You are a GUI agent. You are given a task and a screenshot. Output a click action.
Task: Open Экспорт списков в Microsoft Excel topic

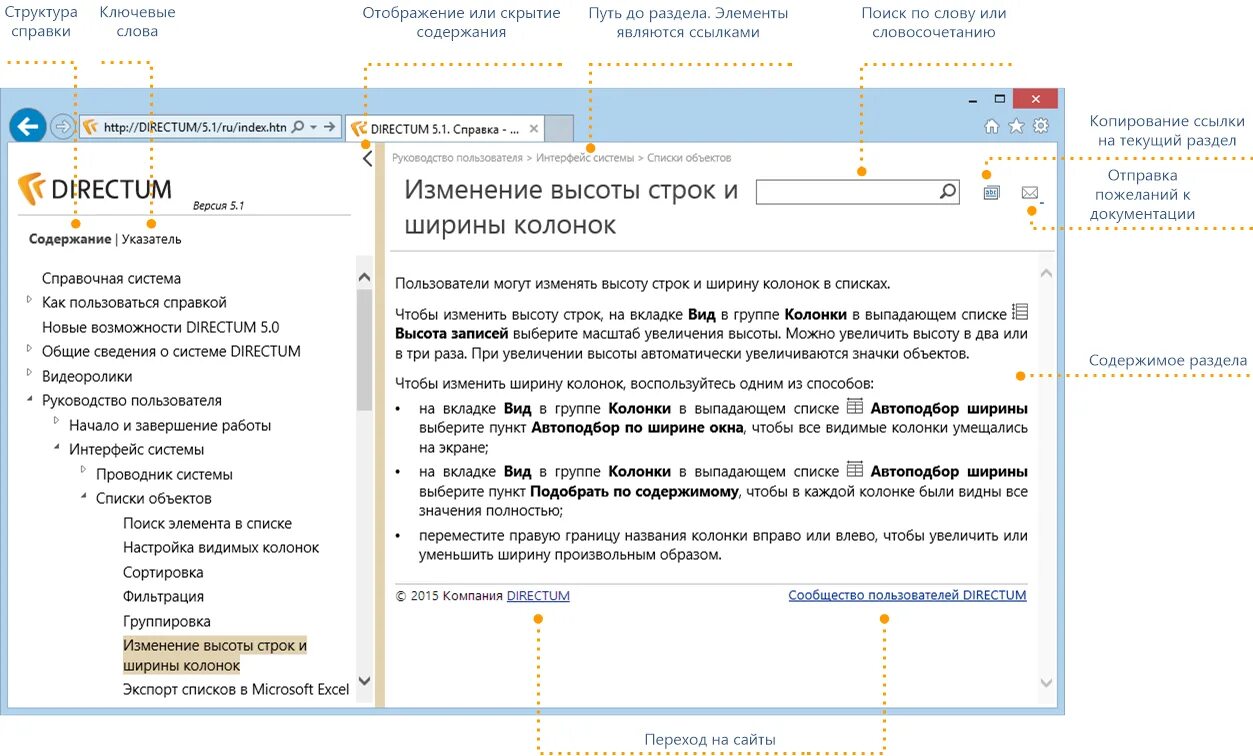(236, 689)
